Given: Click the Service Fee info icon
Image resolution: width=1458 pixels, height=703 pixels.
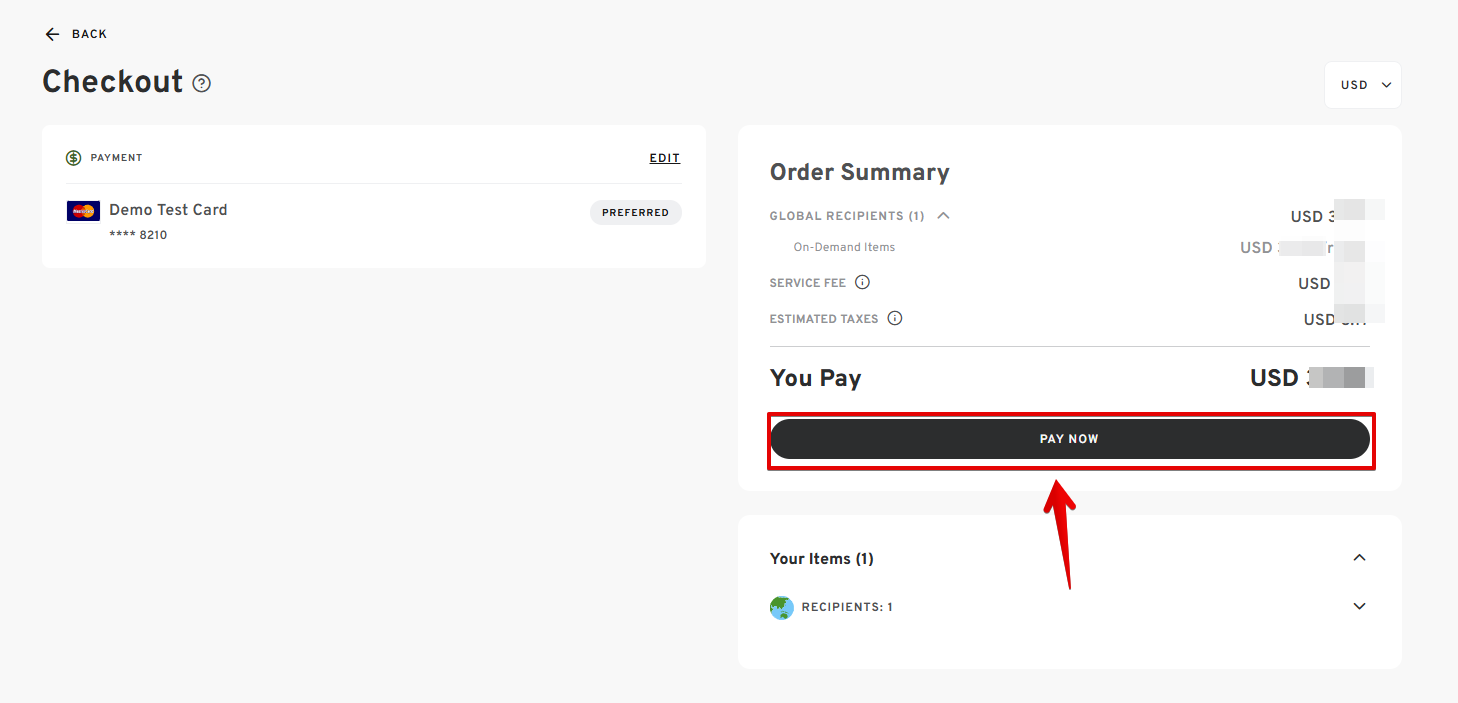Looking at the screenshot, I should pyautogui.click(x=862, y=283).
